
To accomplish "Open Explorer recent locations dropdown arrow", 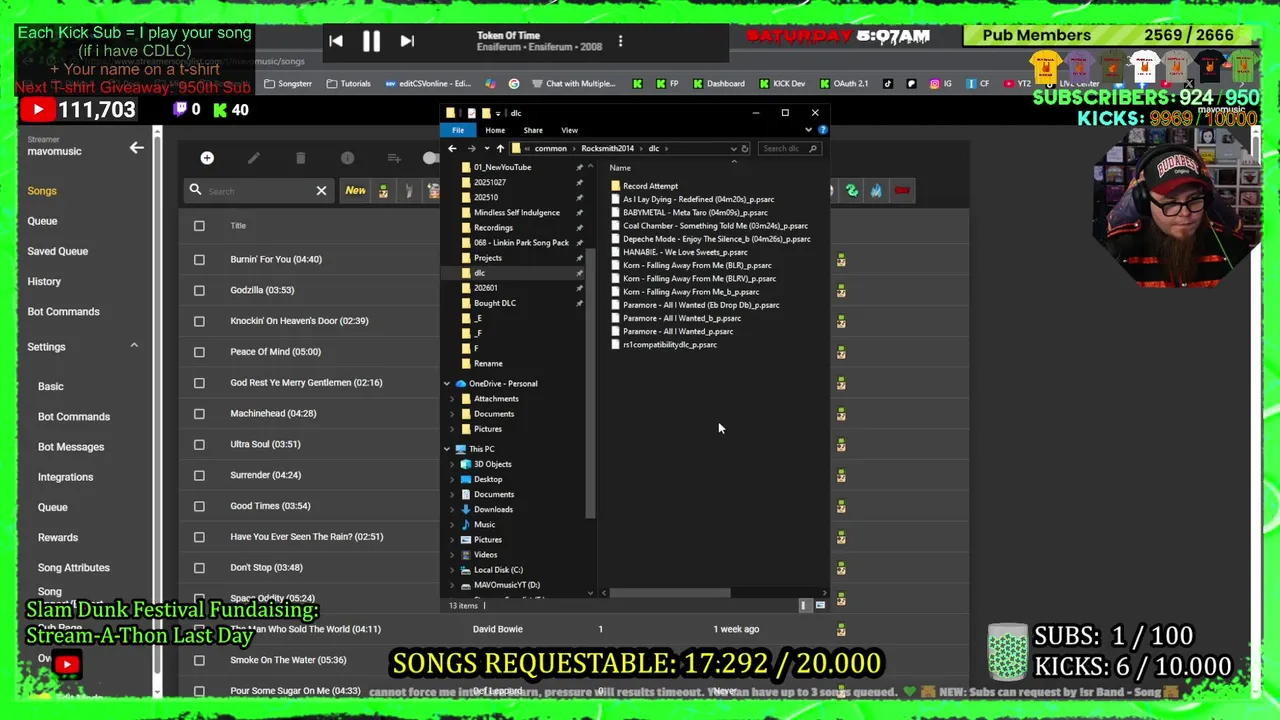I will [x=486, y=149].
